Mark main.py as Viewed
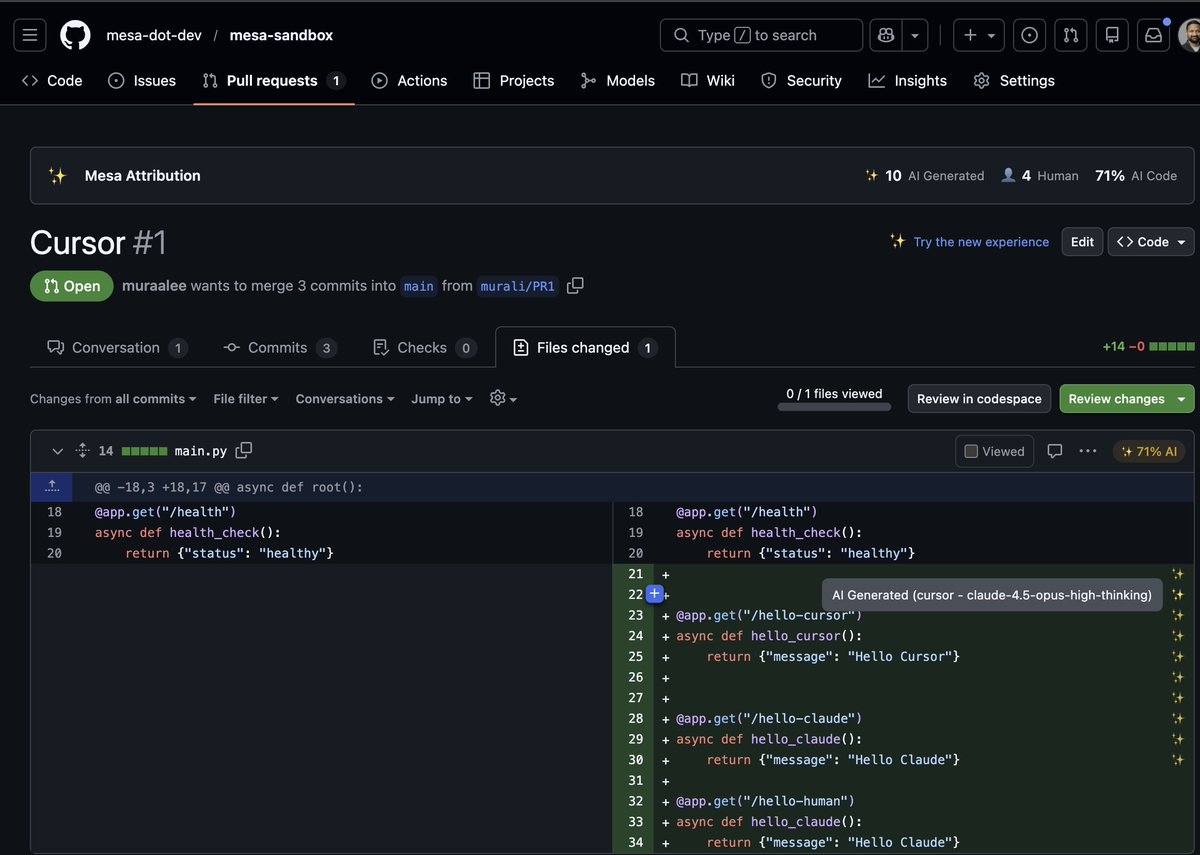This screenshot has height=855, width=1200. point(994,452)
